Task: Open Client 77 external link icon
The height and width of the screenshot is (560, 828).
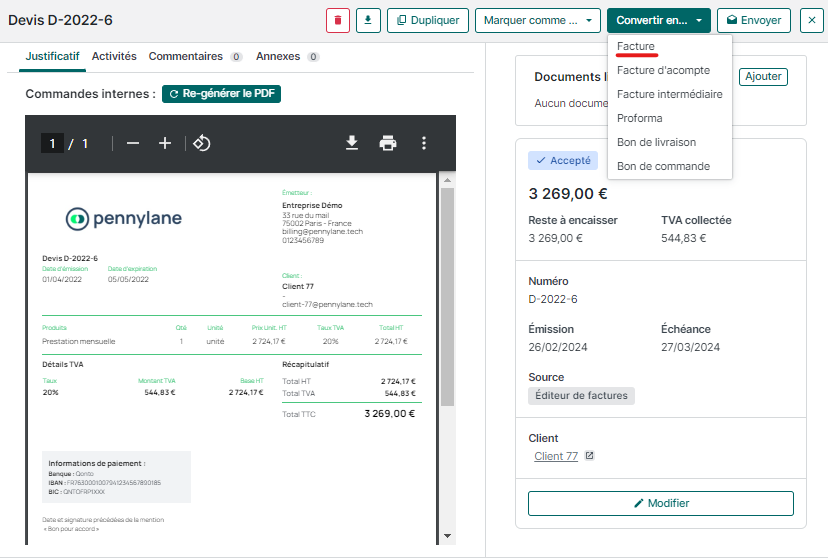Action: tap(589, 457)
